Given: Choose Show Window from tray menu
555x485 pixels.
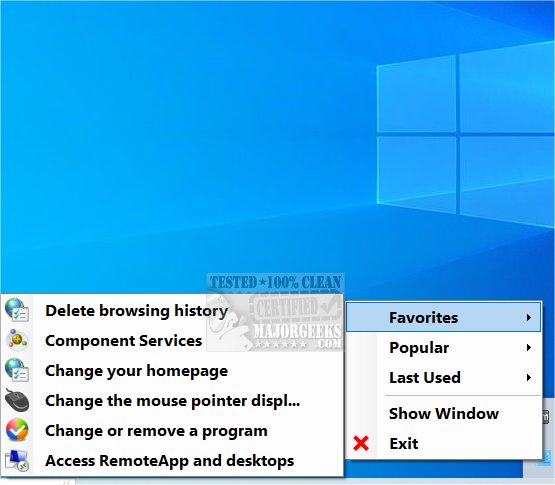Looking at the screenshot, I should [x=444, y=413].
